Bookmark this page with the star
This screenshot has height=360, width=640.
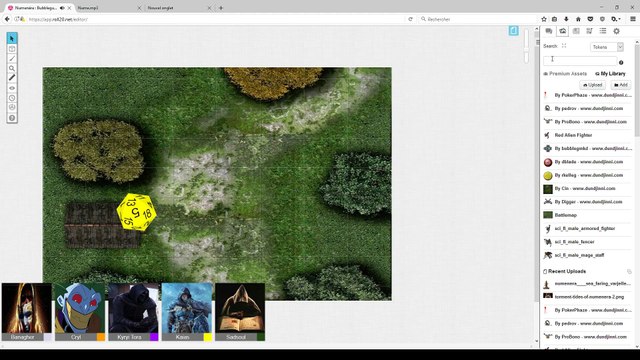point(544,19)
